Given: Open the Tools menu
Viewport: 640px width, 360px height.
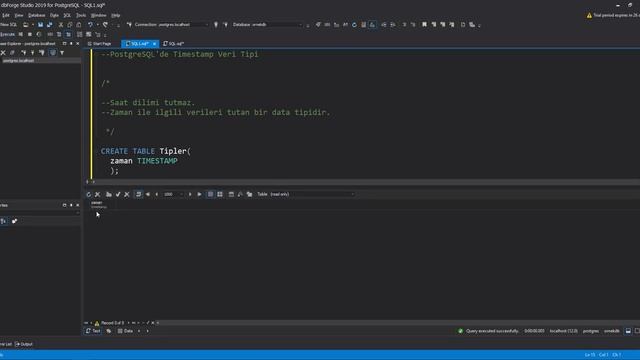Looking at the screenshot, I should coord(81,16).
